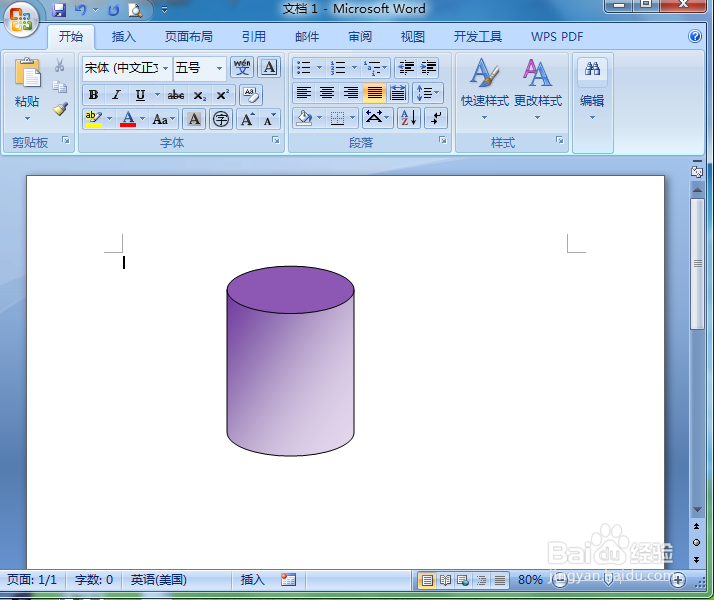Open print preview from quick access toolbar
Screen dimensions: 714x600
click(135, 10)
